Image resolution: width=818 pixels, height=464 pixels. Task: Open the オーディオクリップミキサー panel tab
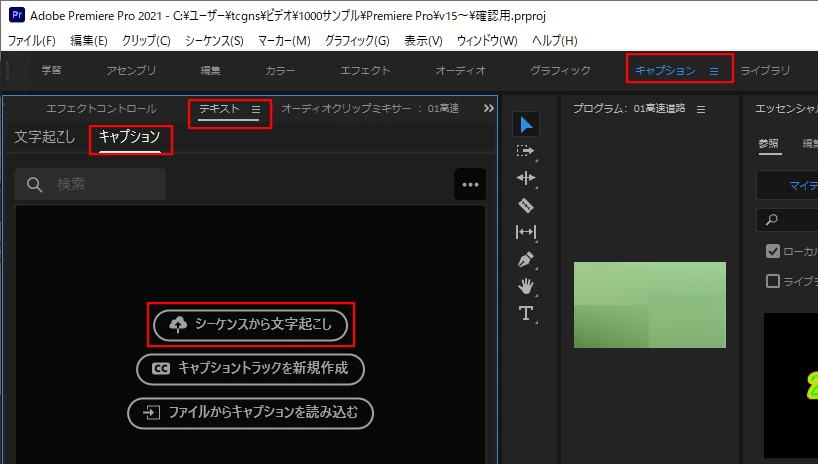(370, 109)
